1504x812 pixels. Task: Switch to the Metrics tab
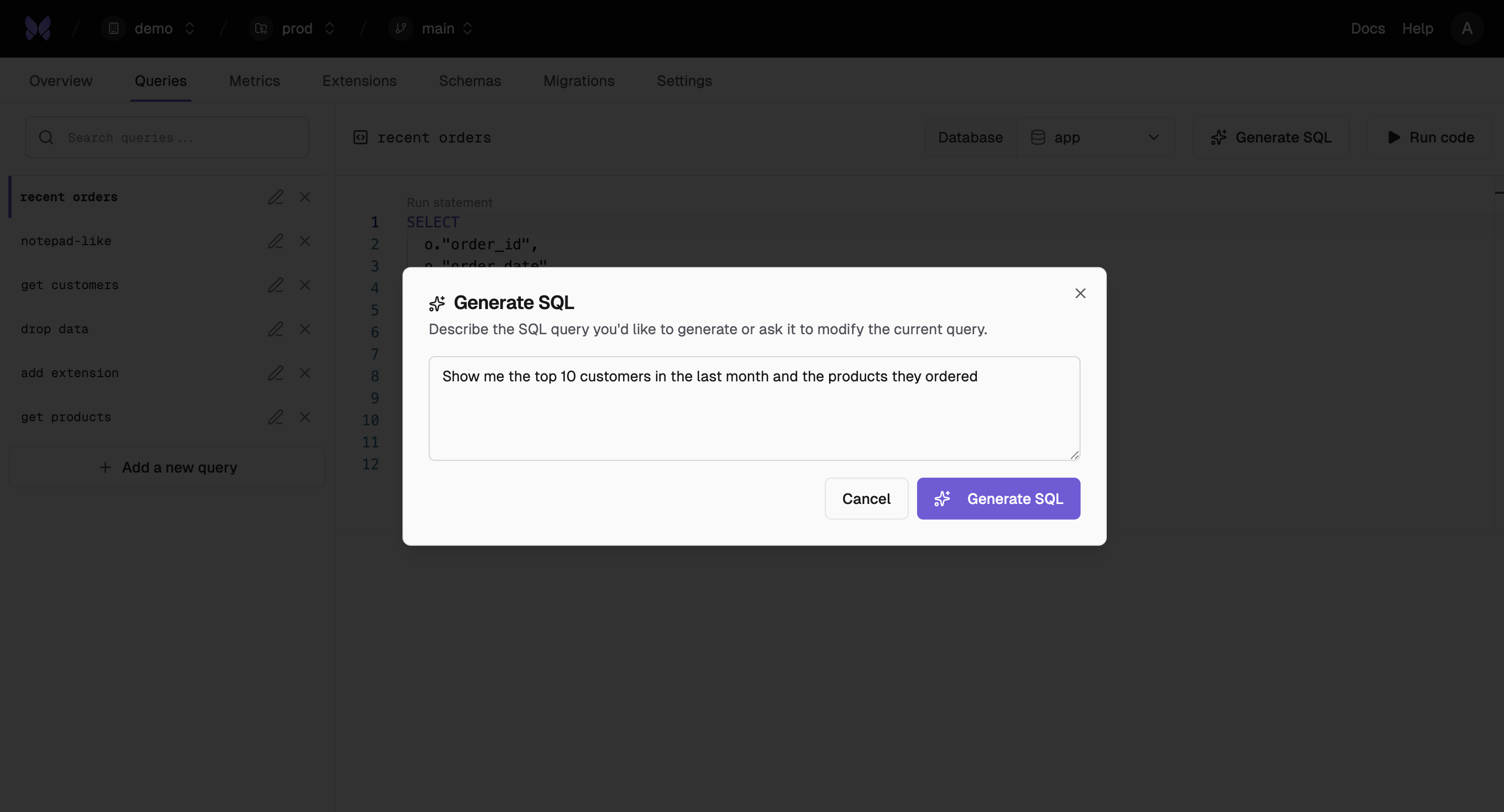(x=254, y=81)
